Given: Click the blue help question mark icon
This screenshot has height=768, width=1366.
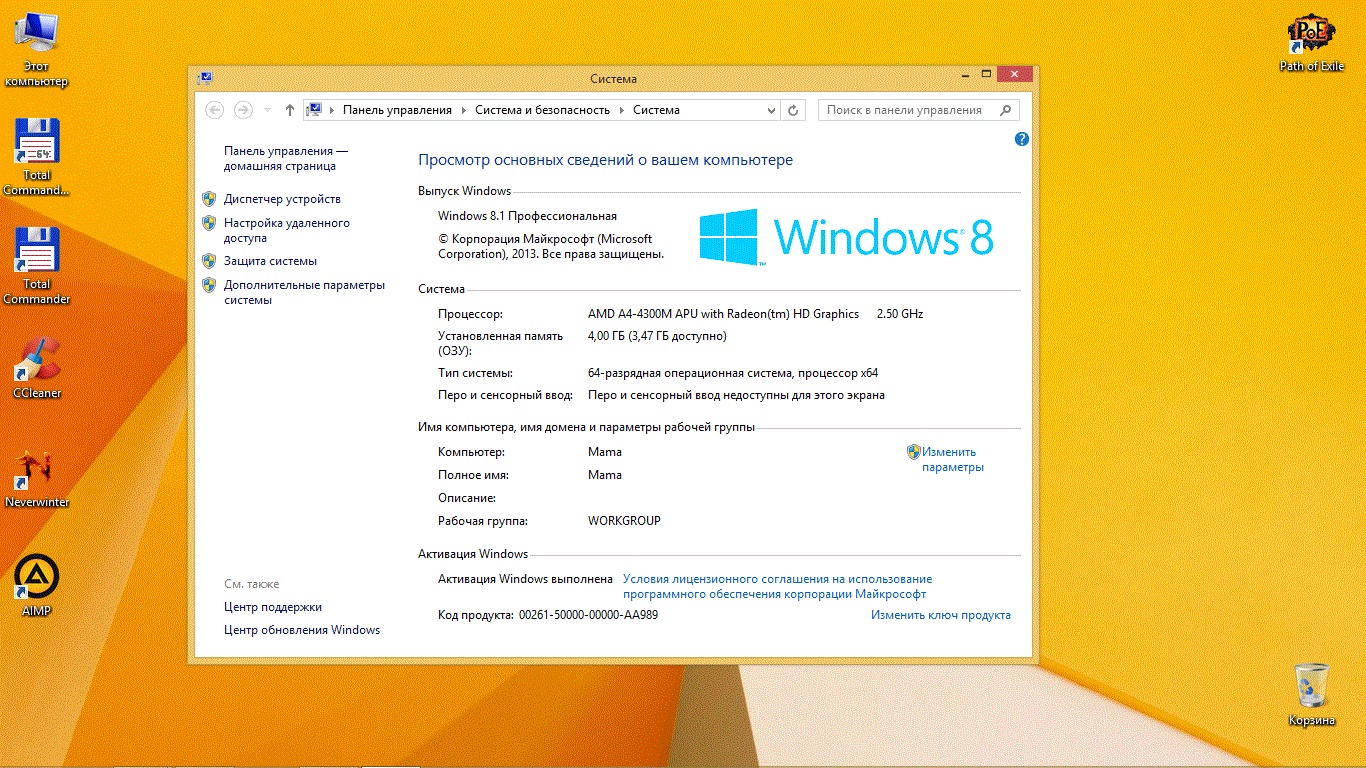Looking at the screenshot, I should pos(1021,139).
